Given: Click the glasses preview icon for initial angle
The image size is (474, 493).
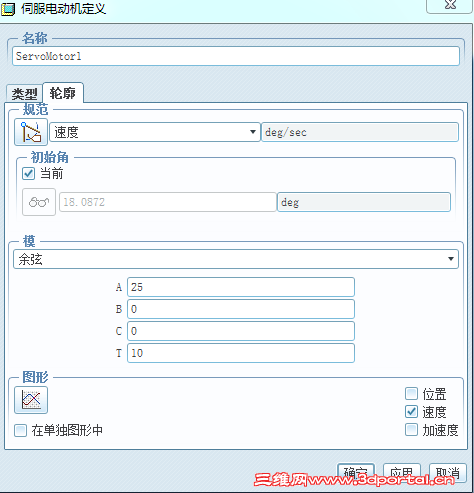Looking at the screenshot, I should 39,202.
